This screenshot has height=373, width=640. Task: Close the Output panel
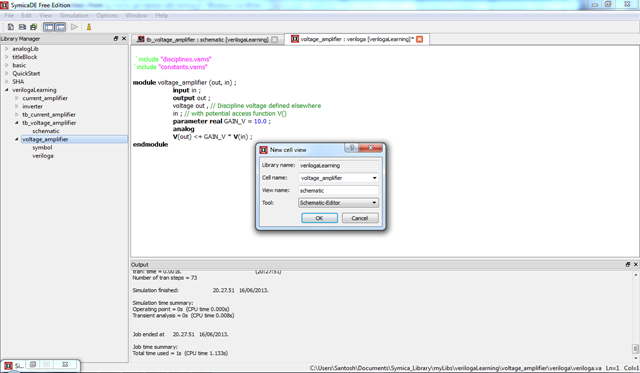pos(636,264)
